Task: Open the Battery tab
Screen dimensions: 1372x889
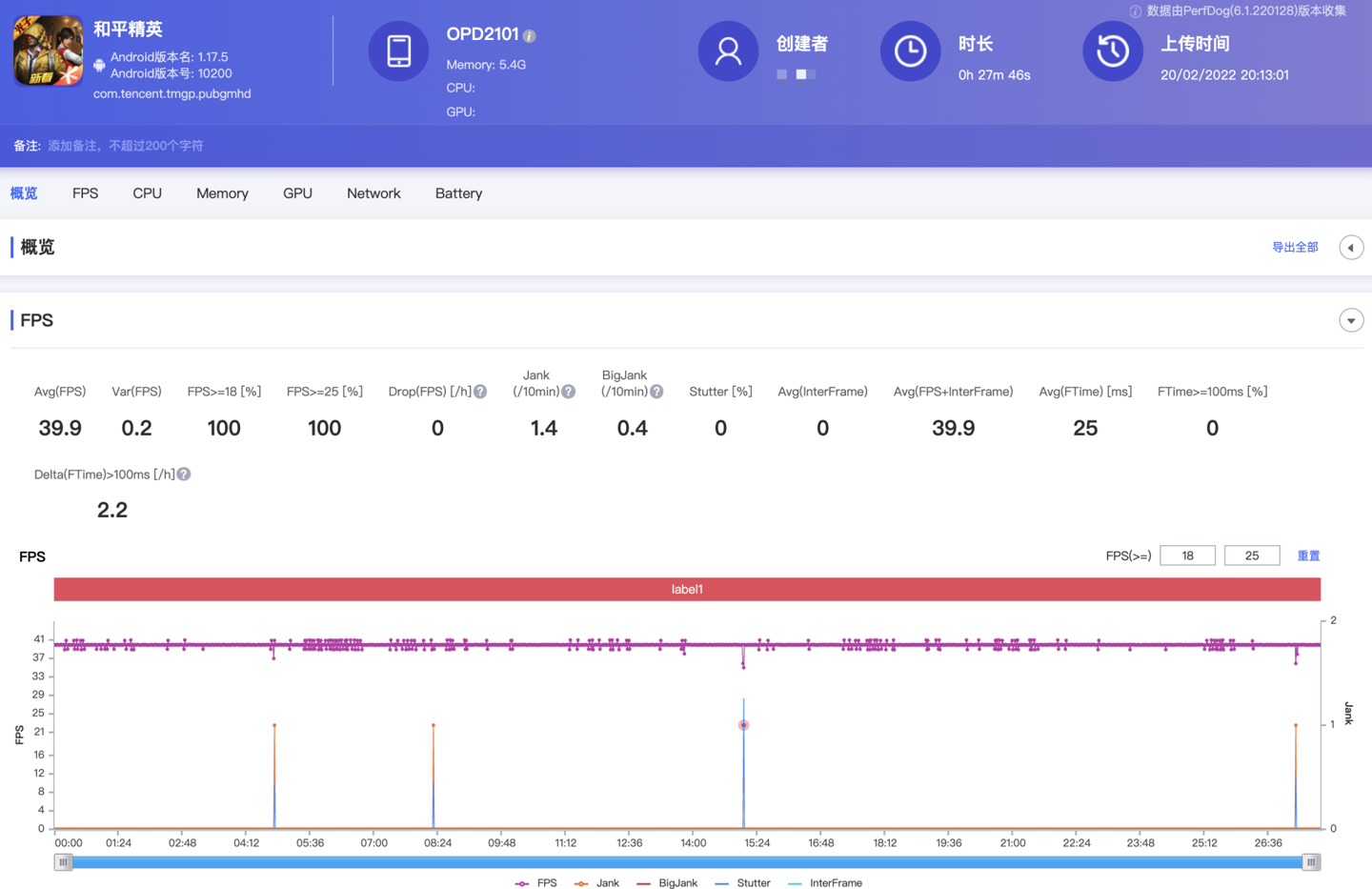Action: pos(458,193)
